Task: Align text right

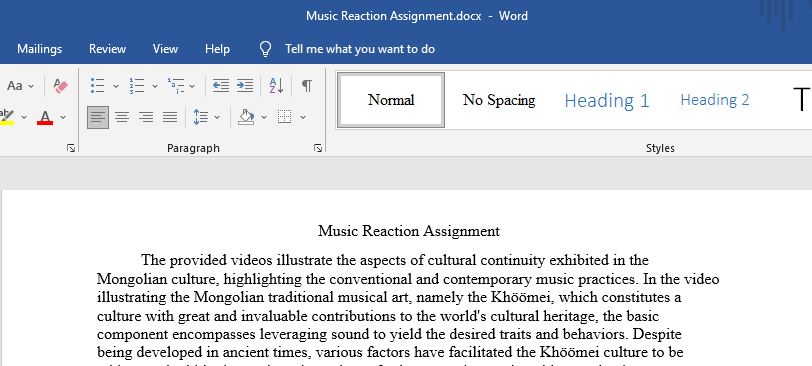Action: 146,118
